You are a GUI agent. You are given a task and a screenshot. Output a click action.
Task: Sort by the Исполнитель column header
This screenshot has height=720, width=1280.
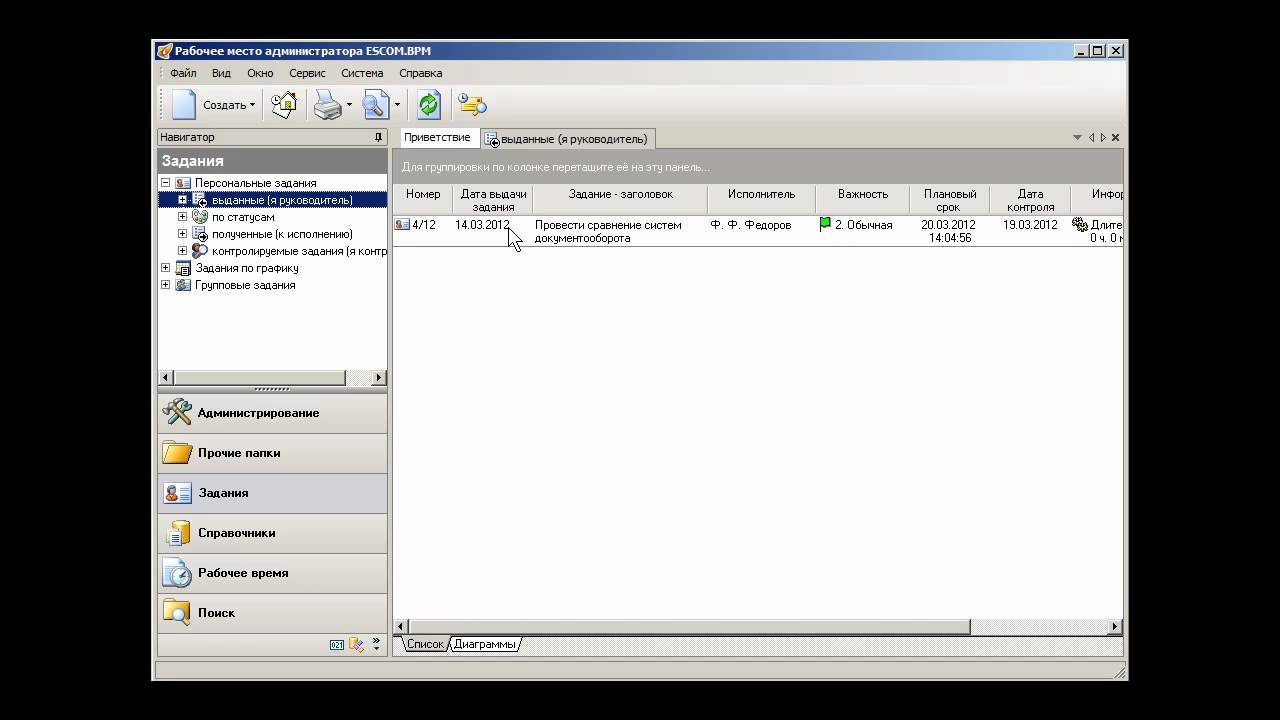click(x=762, y=200)
